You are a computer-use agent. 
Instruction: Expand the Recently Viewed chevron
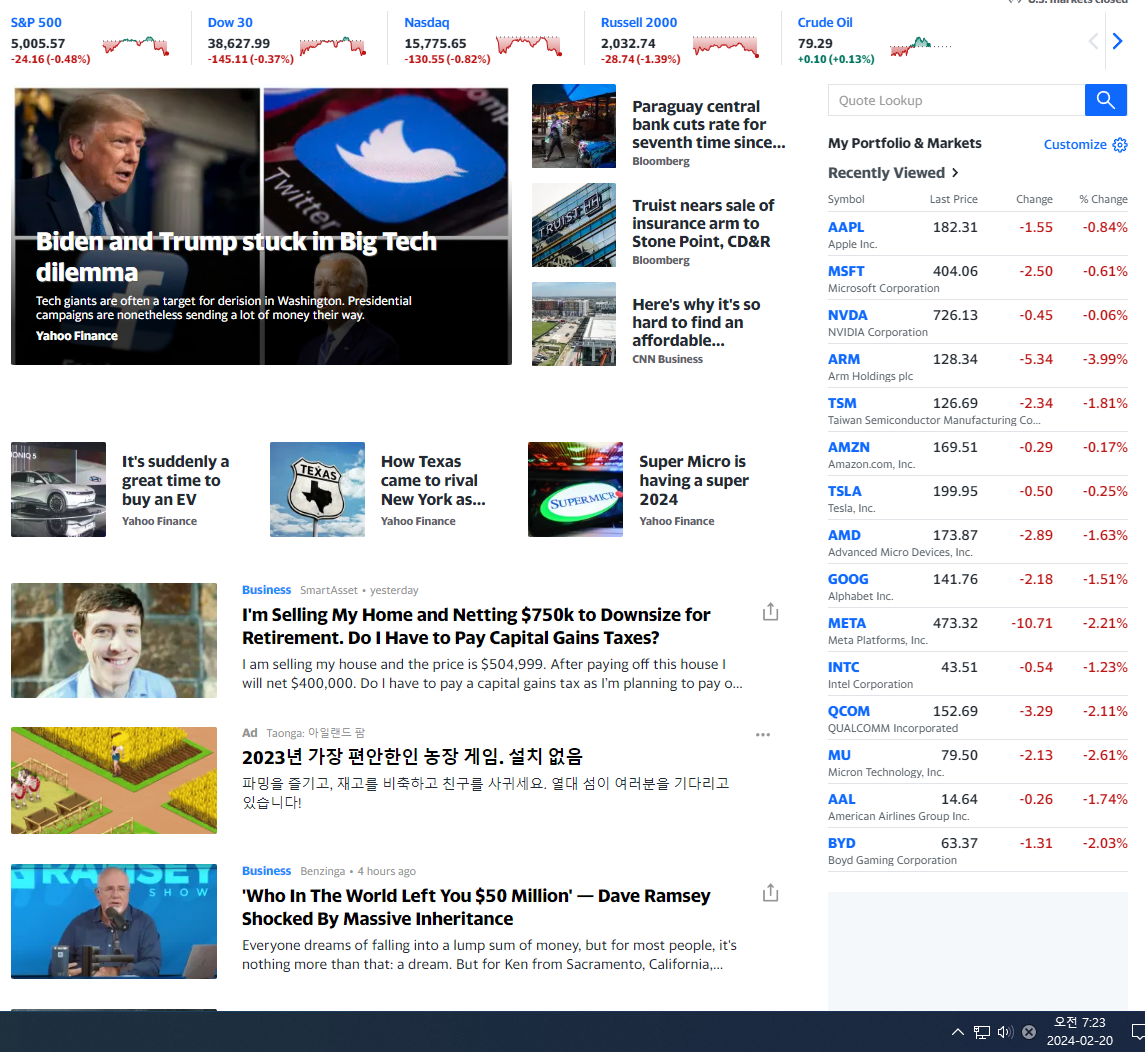[955, 173]
